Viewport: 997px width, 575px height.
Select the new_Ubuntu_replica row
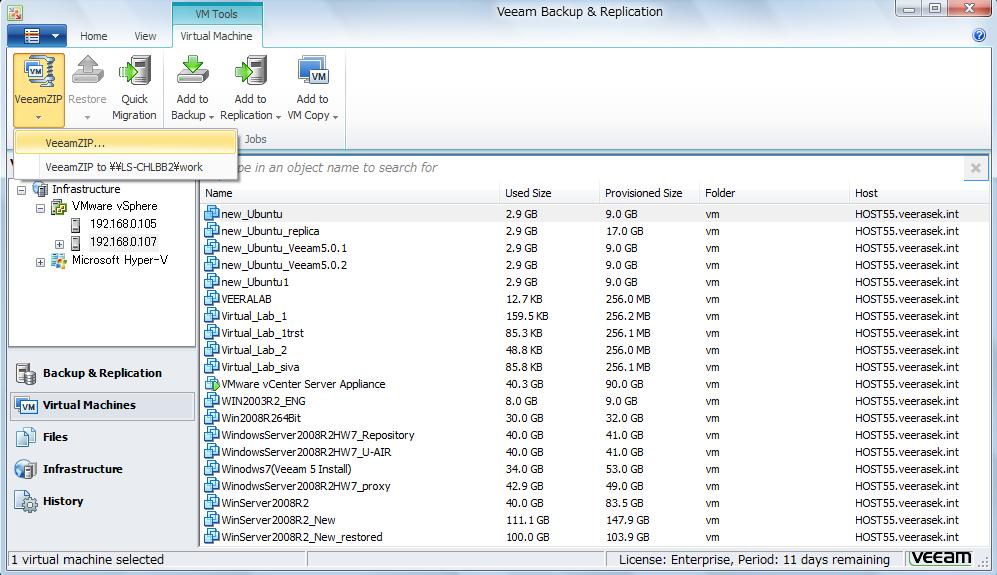tap(595, 231)
